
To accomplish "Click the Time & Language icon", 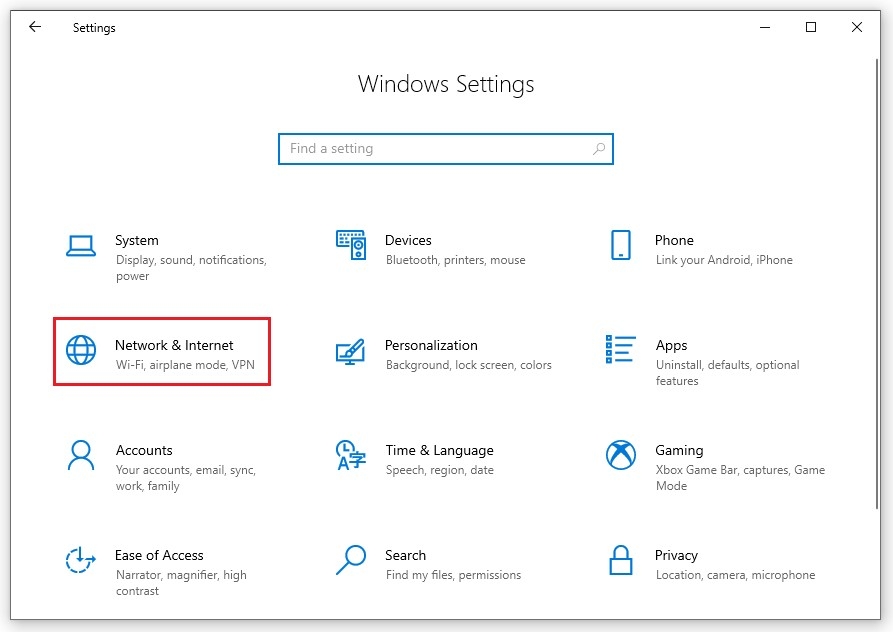I will coord(350,455).
